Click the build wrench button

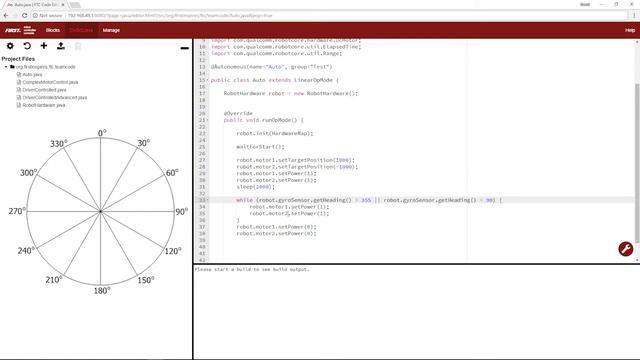(625, 249)
